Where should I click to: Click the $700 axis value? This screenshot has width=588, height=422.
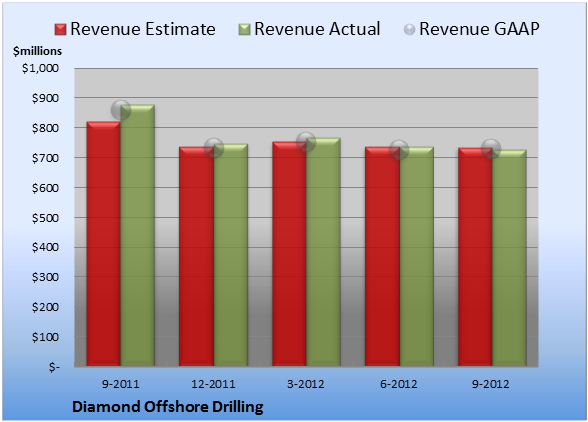click(45, 158)
